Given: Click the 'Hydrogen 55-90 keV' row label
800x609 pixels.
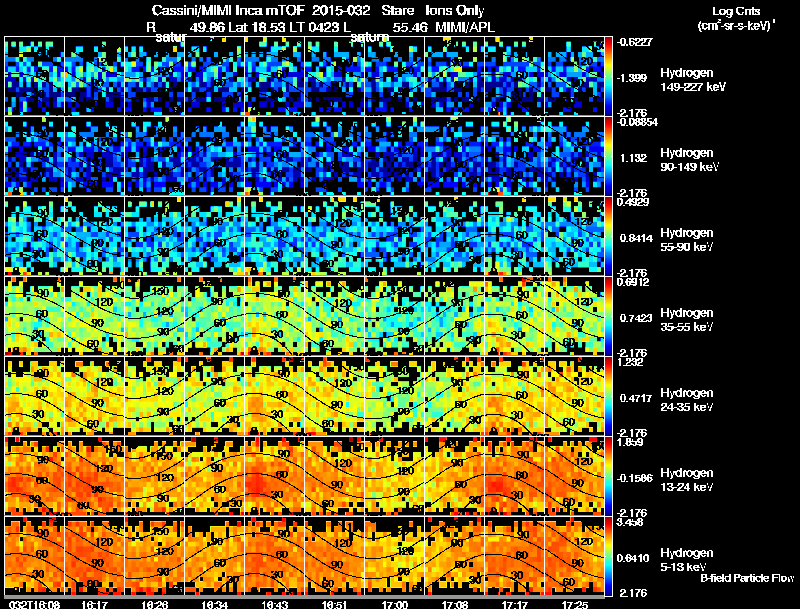Looking at the screenshot, I should (687, 240).
